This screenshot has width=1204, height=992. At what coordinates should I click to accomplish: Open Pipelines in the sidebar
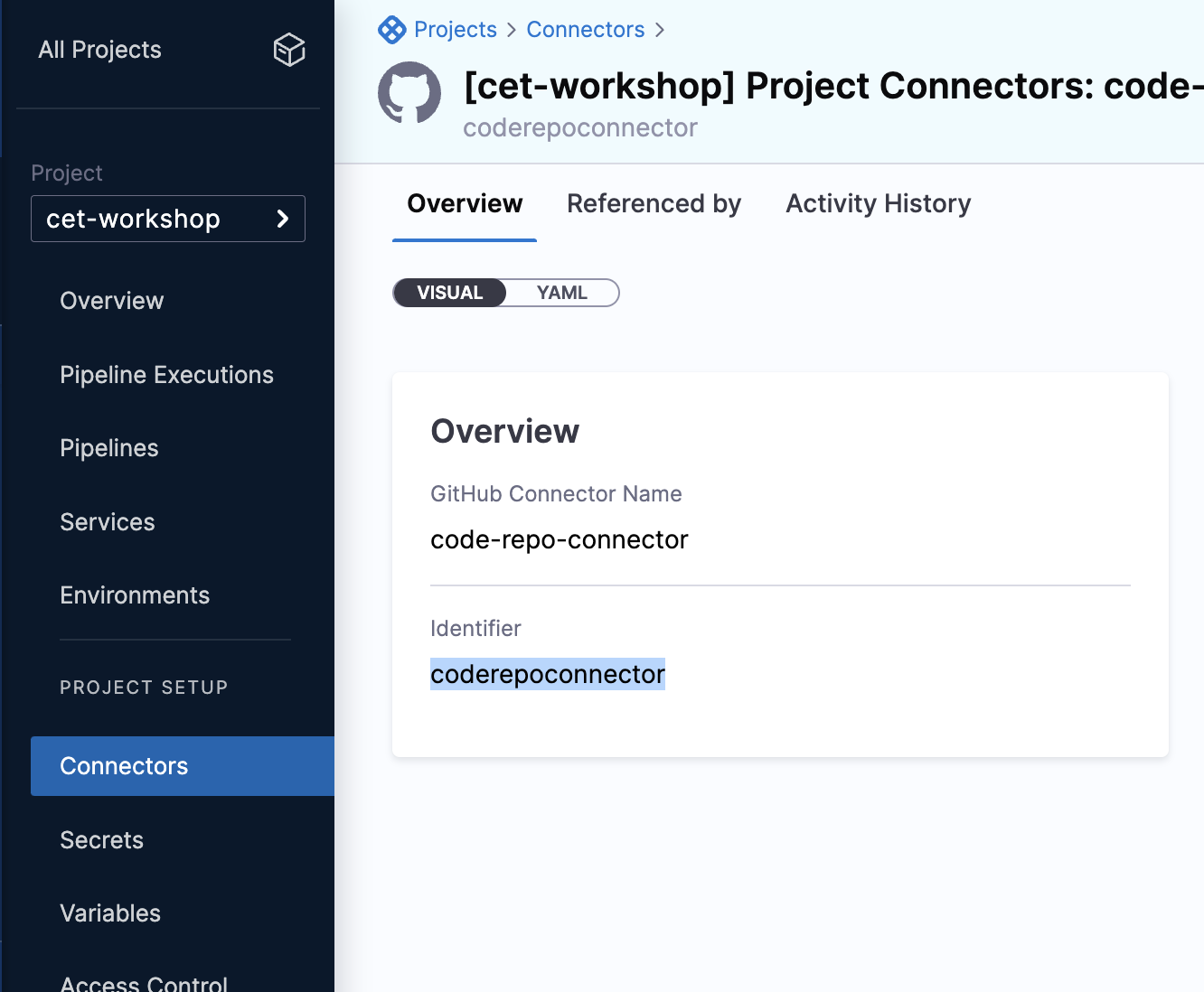point(109,448)
